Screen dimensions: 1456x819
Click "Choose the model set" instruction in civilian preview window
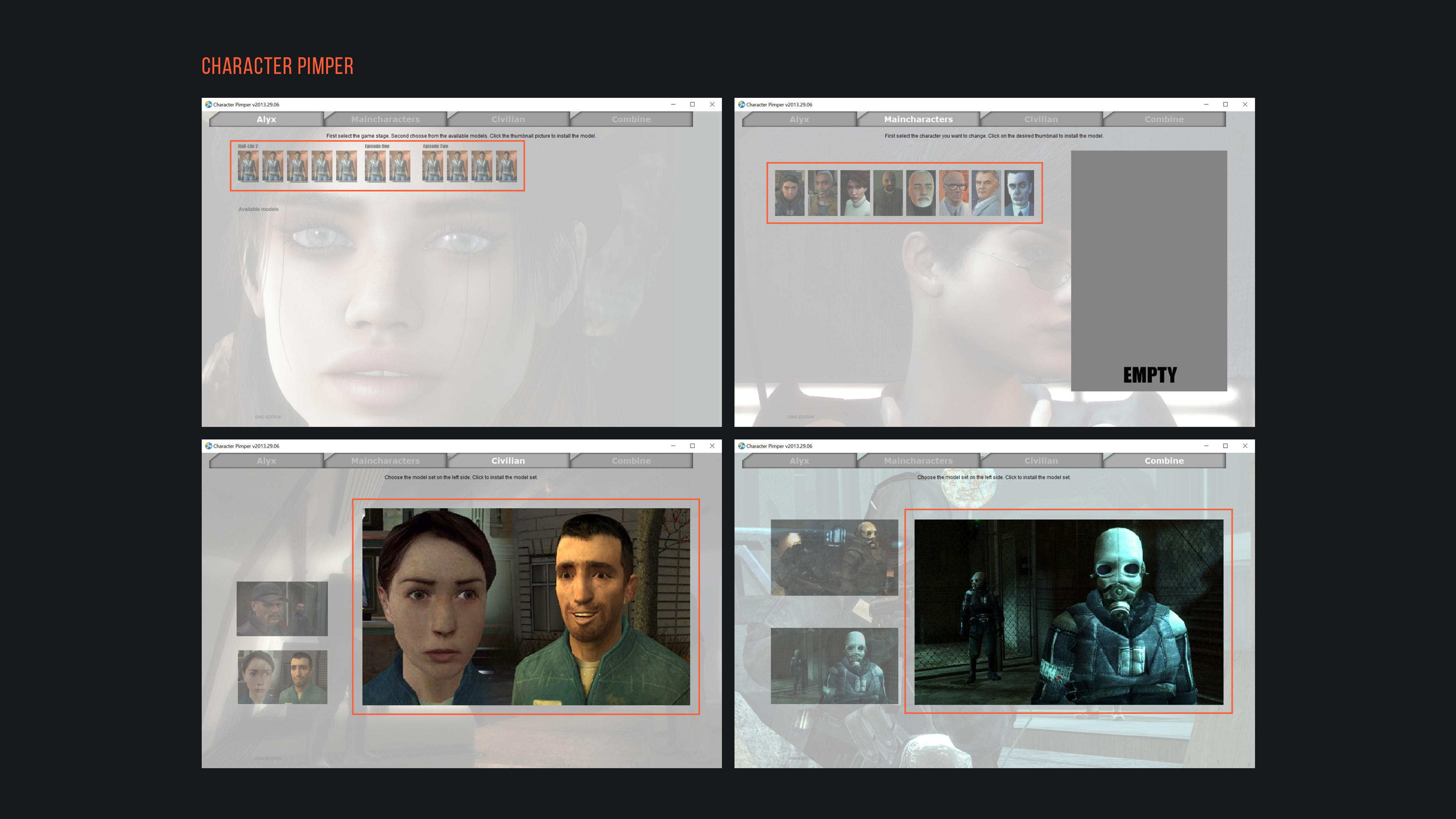(x=461, y=478)
